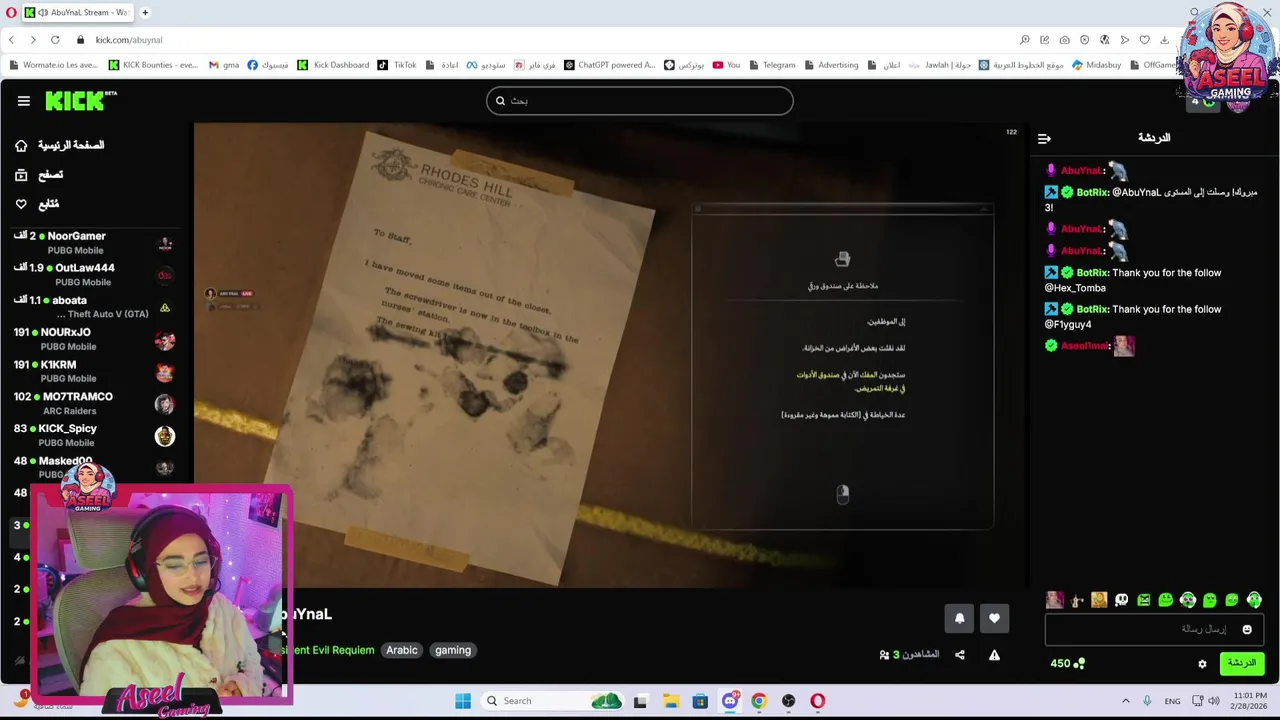Expand hidden system tray icons
This screenshot has width=1280, height=720.
tap(1125, 701)
